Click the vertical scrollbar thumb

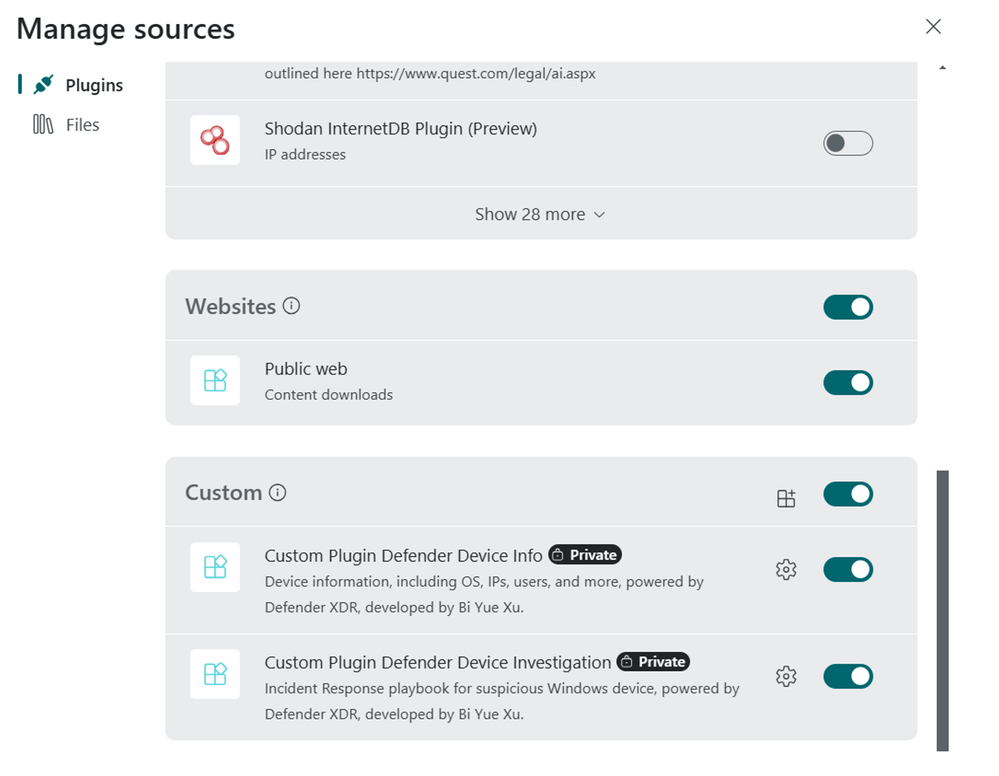point(942,610)
